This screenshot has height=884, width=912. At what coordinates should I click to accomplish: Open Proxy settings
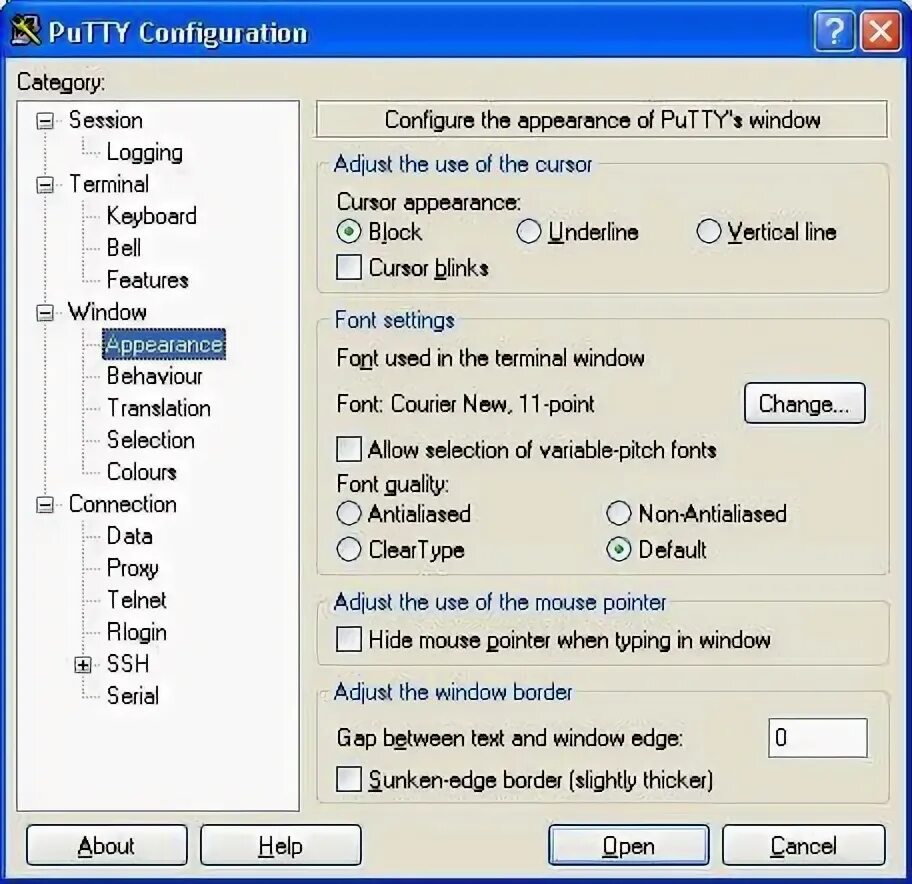(x=133, y=568)
